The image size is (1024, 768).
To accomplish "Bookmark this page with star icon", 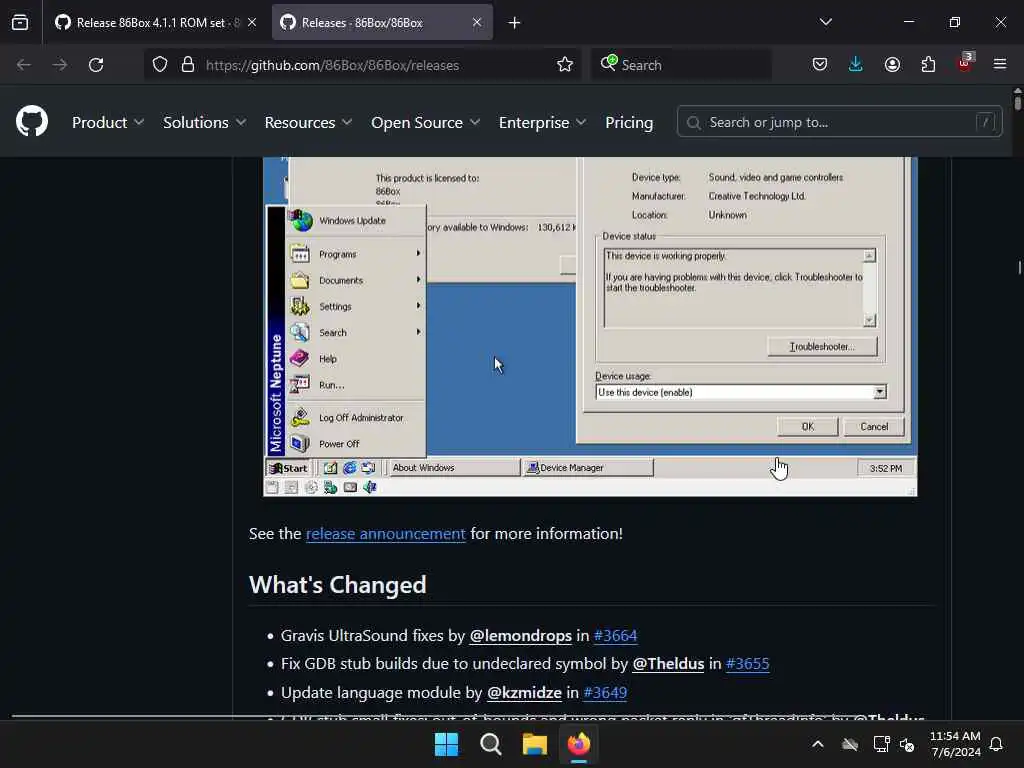I will (x=565, y=65).
